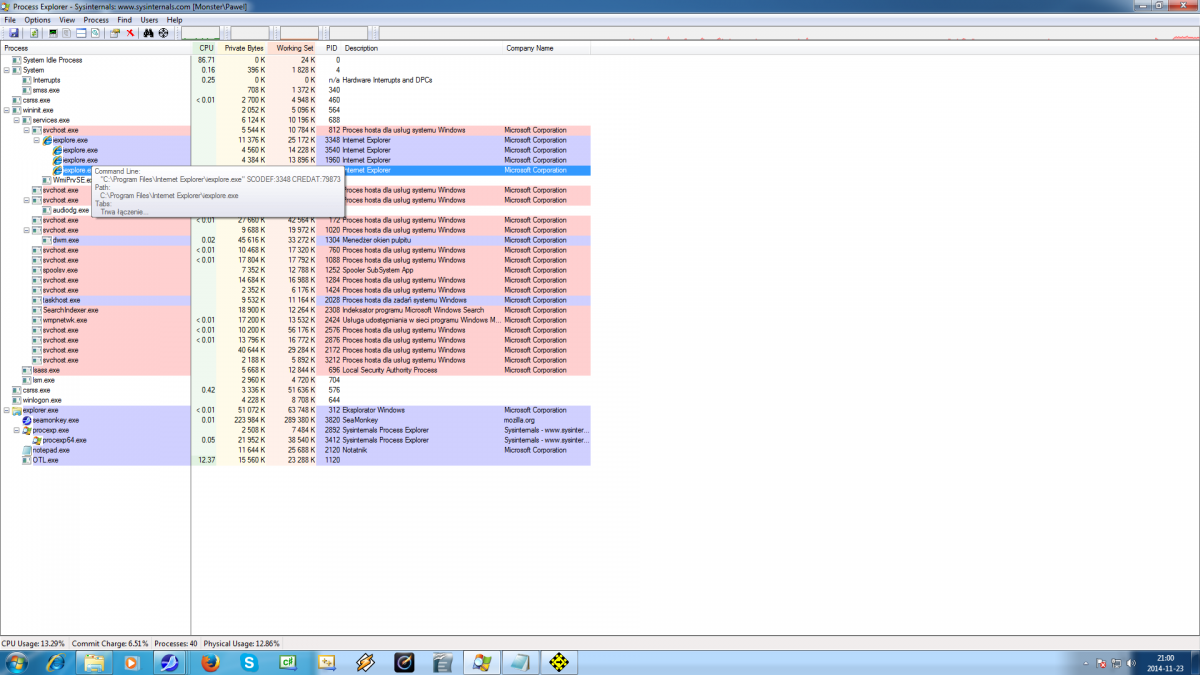Click the Action Center flag tray icon
The width and height of the screenshot is (1200, 675).
1101,662
